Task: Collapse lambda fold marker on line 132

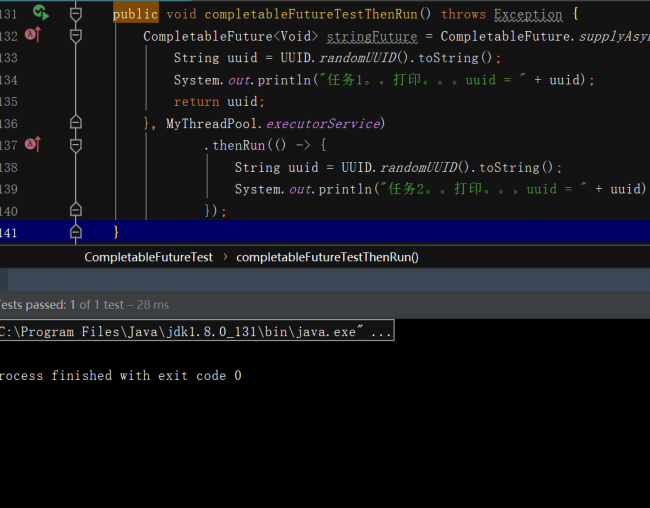Action: coord(75,36)
